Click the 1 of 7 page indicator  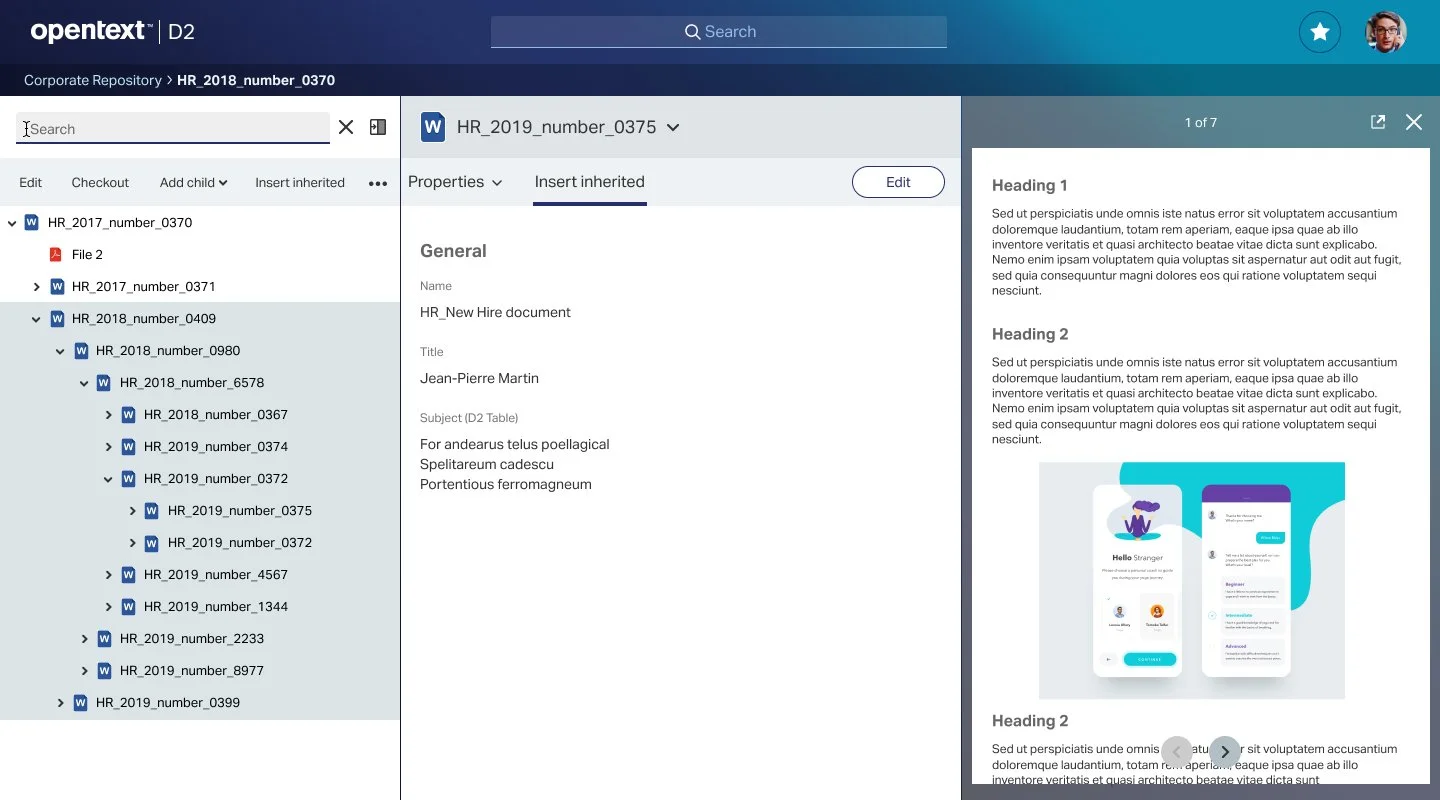tap(1201, 122)
